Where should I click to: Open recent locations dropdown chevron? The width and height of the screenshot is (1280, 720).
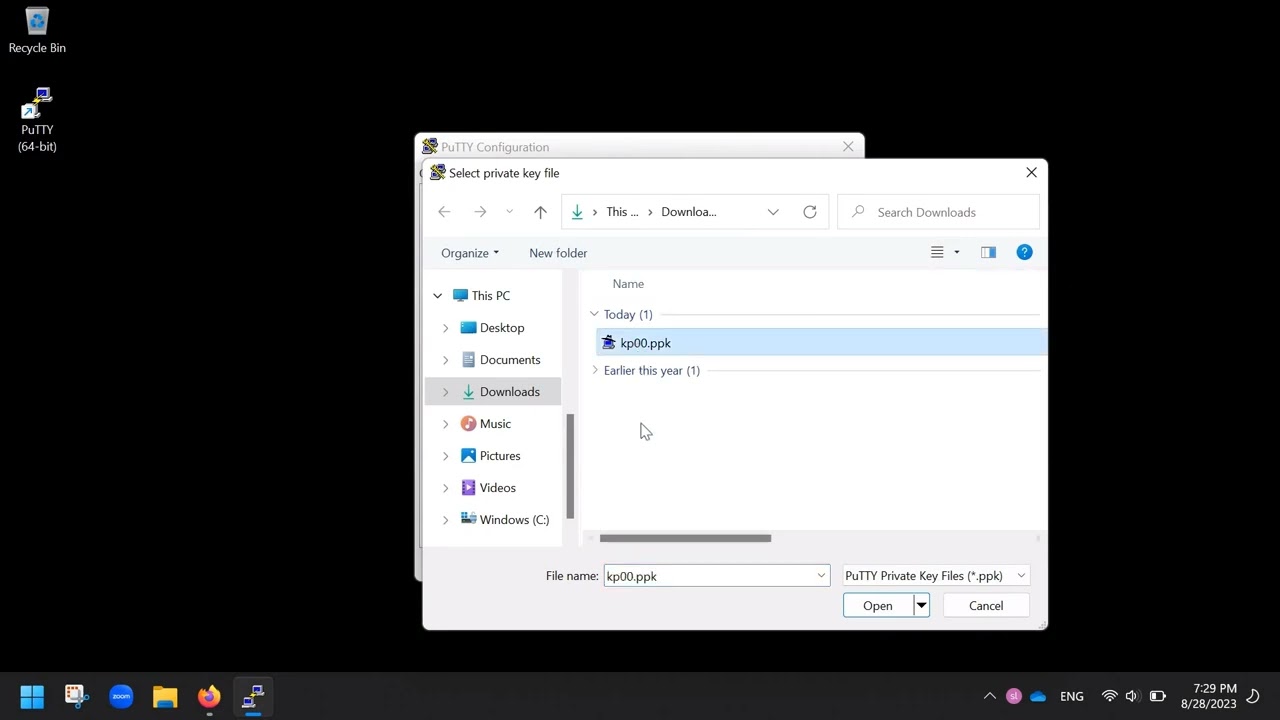point(509,212)
